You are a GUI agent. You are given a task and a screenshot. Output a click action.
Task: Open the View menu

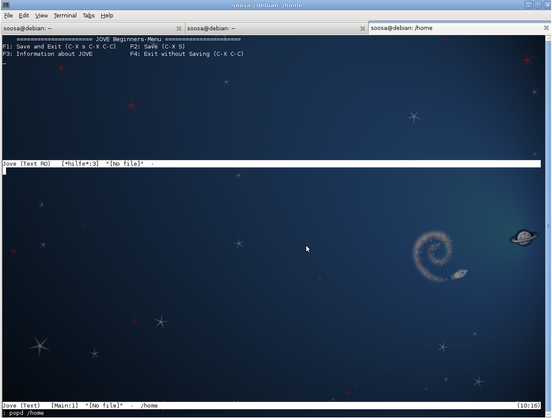click(x=41, y=15)
